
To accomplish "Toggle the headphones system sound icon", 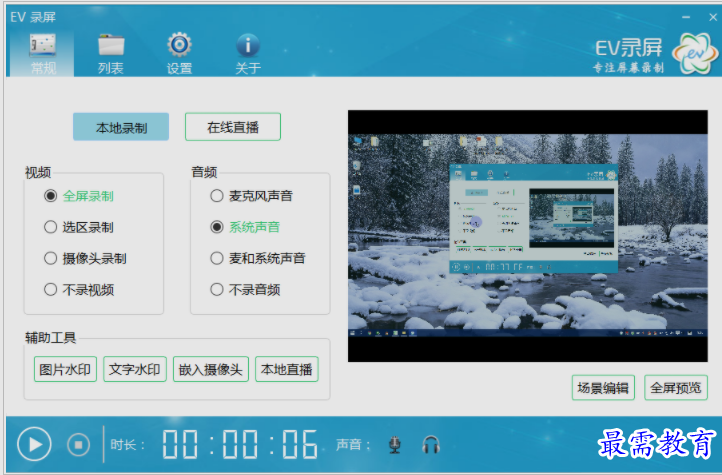I will 431,445.
